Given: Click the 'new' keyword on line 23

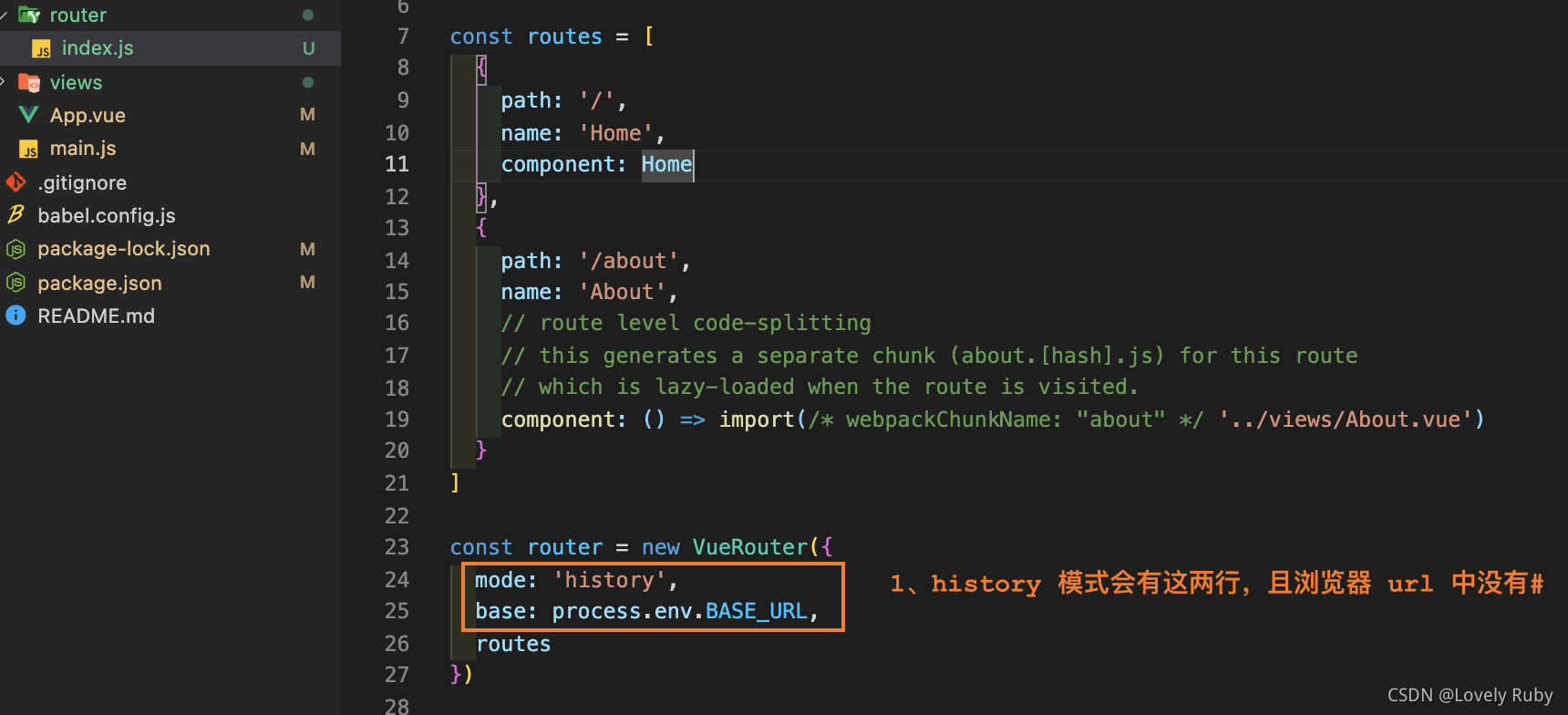Looking at the screenshot, I should (661, 547).
